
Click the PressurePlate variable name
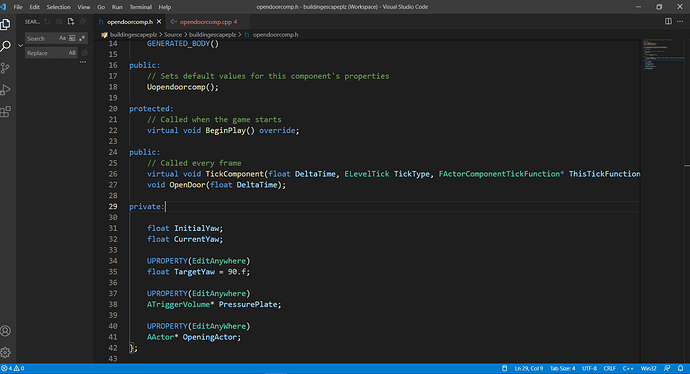click(x=248, y=304)
